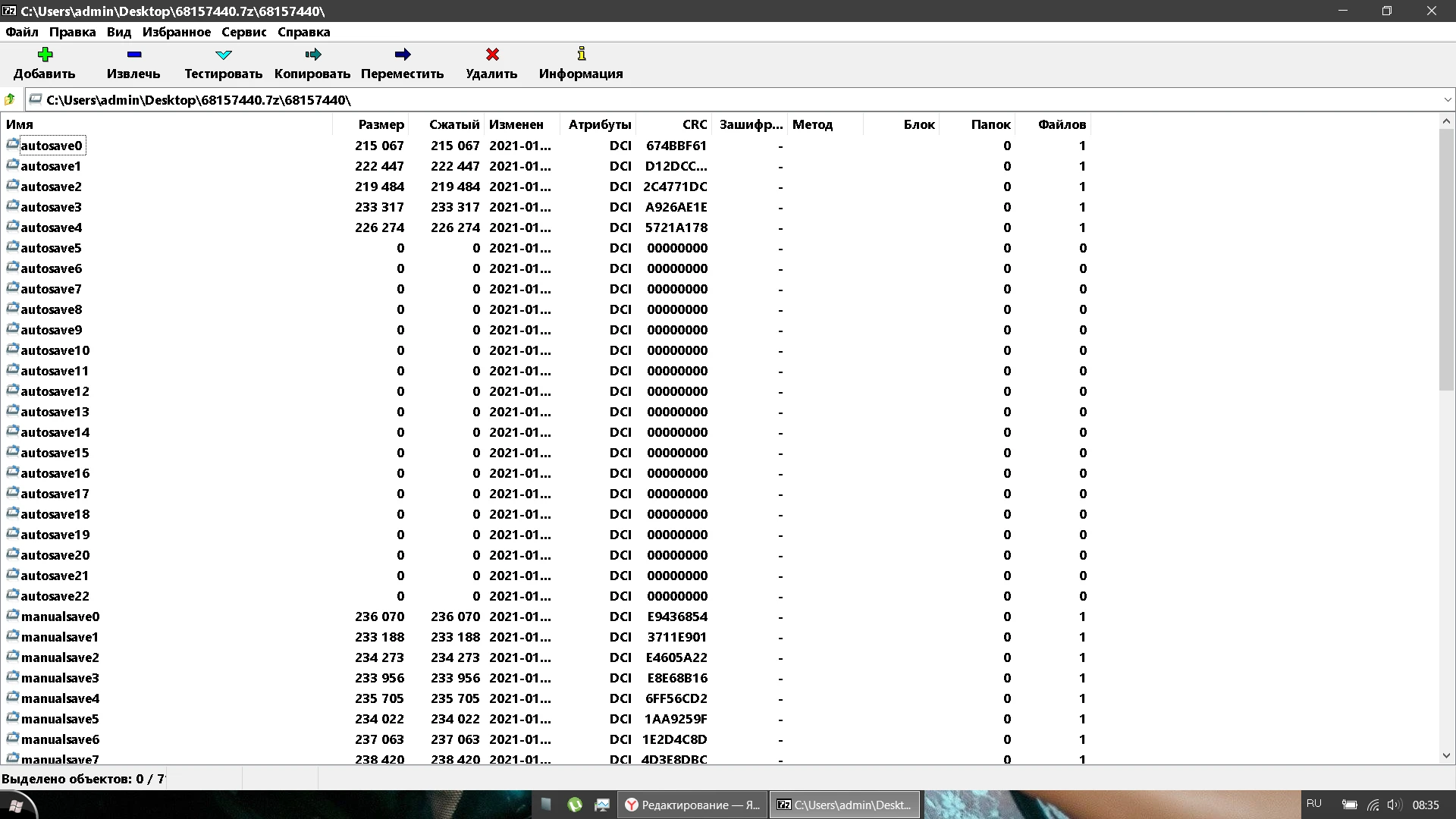Click the Test (Тестировать) checkmark icon
Screen dimensions: 1456x819
pyautogui.click(x=223, y=55)
